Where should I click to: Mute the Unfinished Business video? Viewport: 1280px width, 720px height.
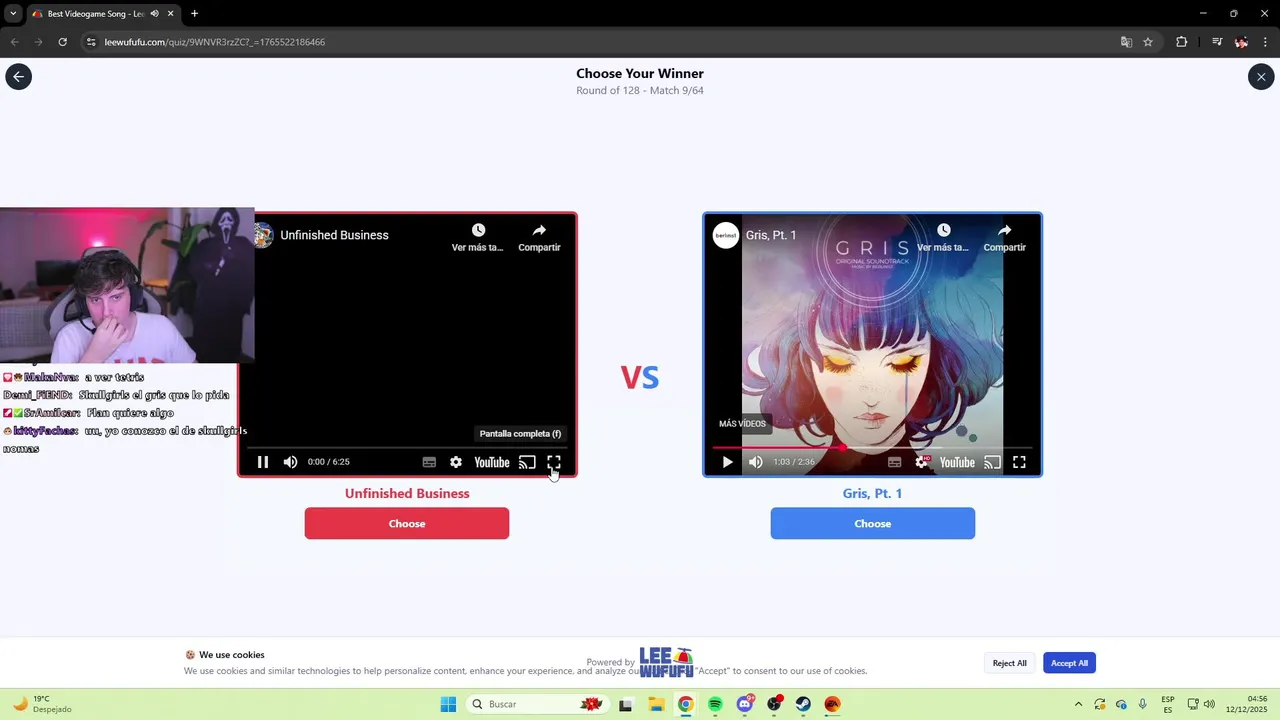[290, 462]
